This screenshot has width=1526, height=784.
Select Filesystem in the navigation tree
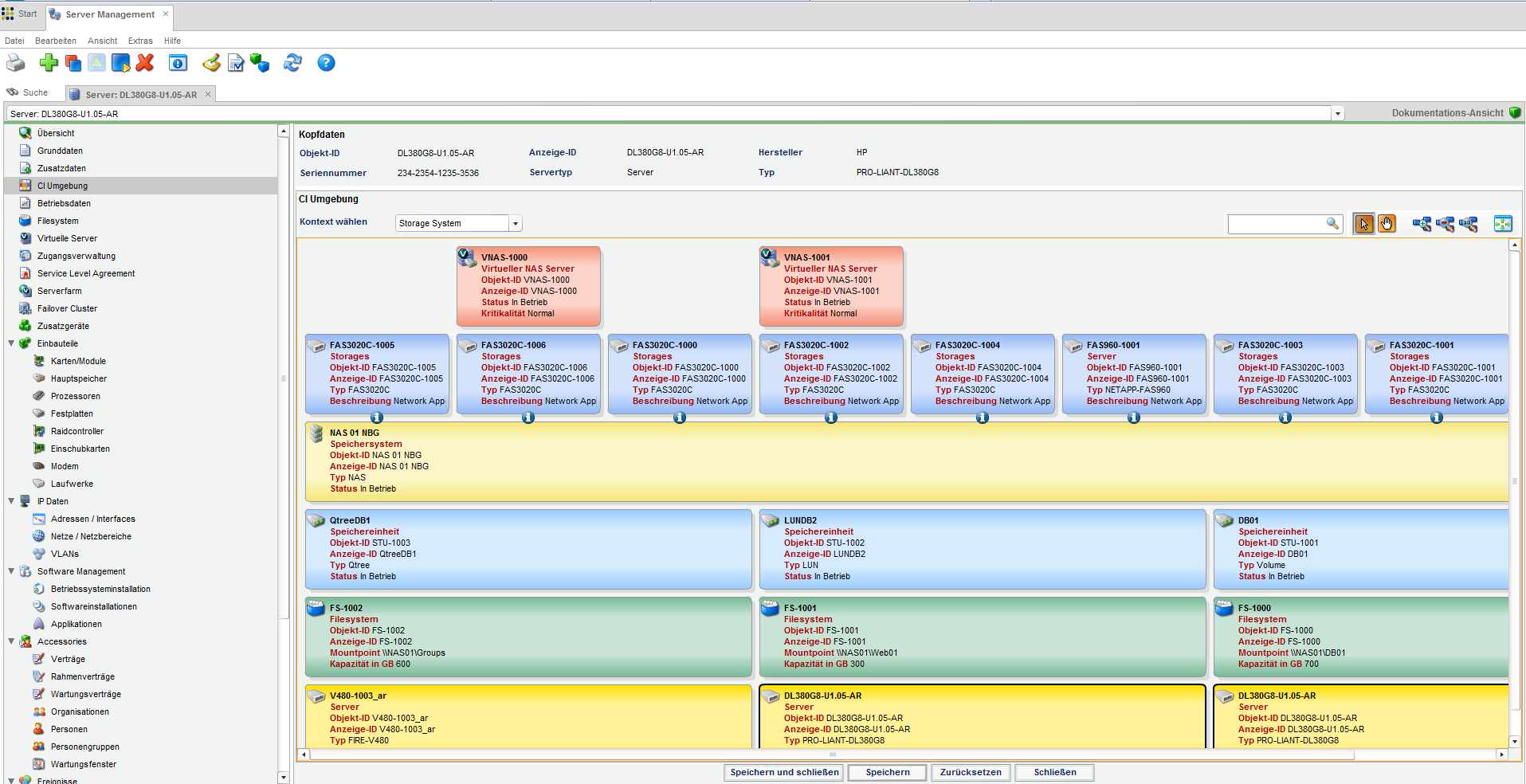[x=57, y=221]
